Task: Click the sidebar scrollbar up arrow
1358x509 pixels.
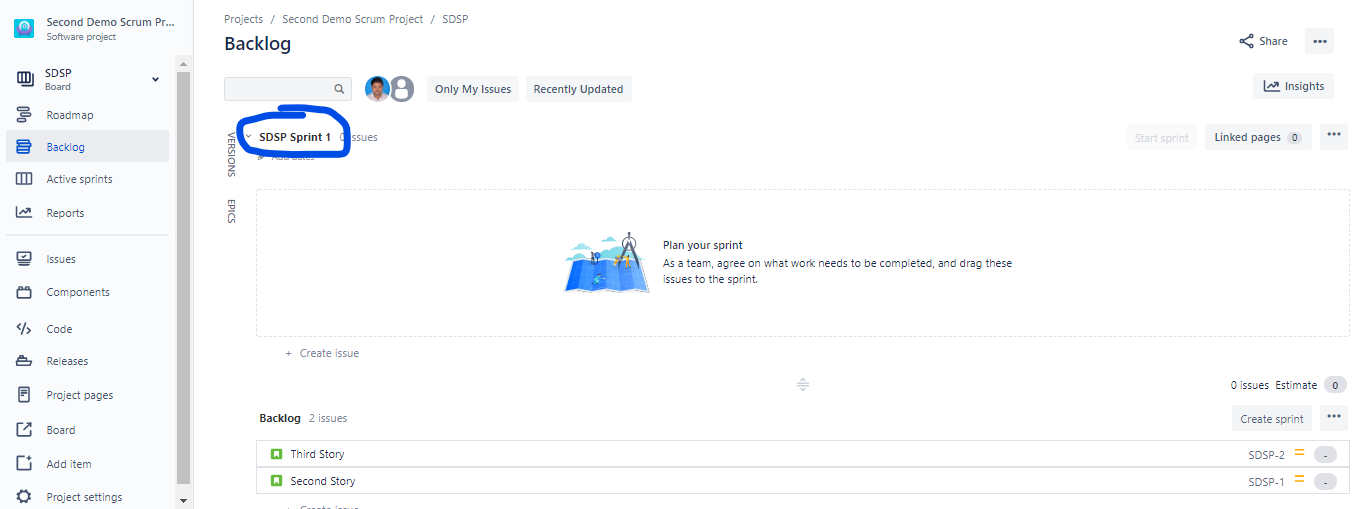Action: (182, 64)
